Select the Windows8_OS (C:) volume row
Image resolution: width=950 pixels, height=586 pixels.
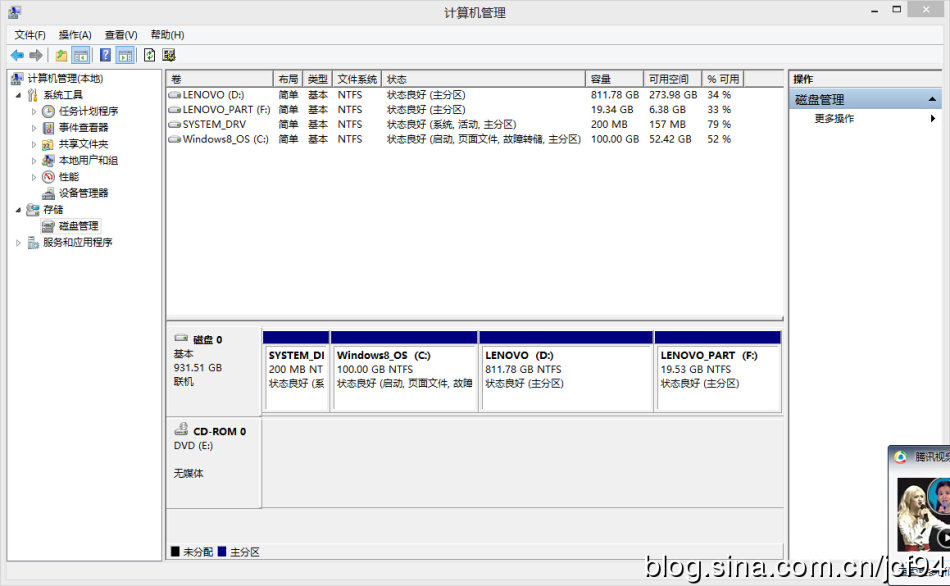click(225, 139)
